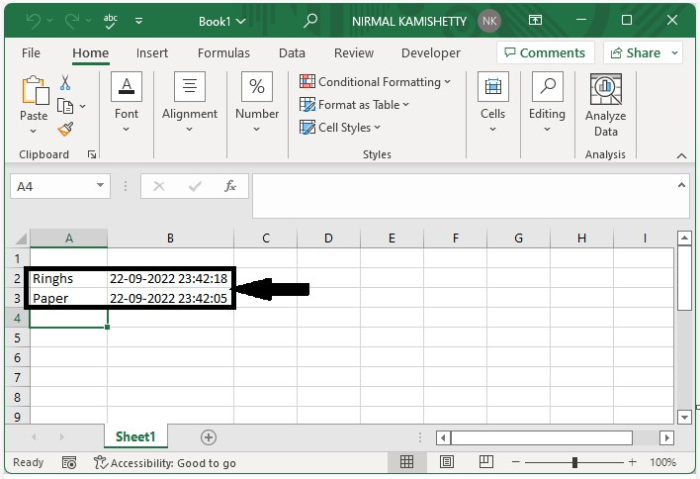This screenshot has height=479, width=700.
Task: Open Customize Quick Access Toolbar menu
Action: pos(139,21)
